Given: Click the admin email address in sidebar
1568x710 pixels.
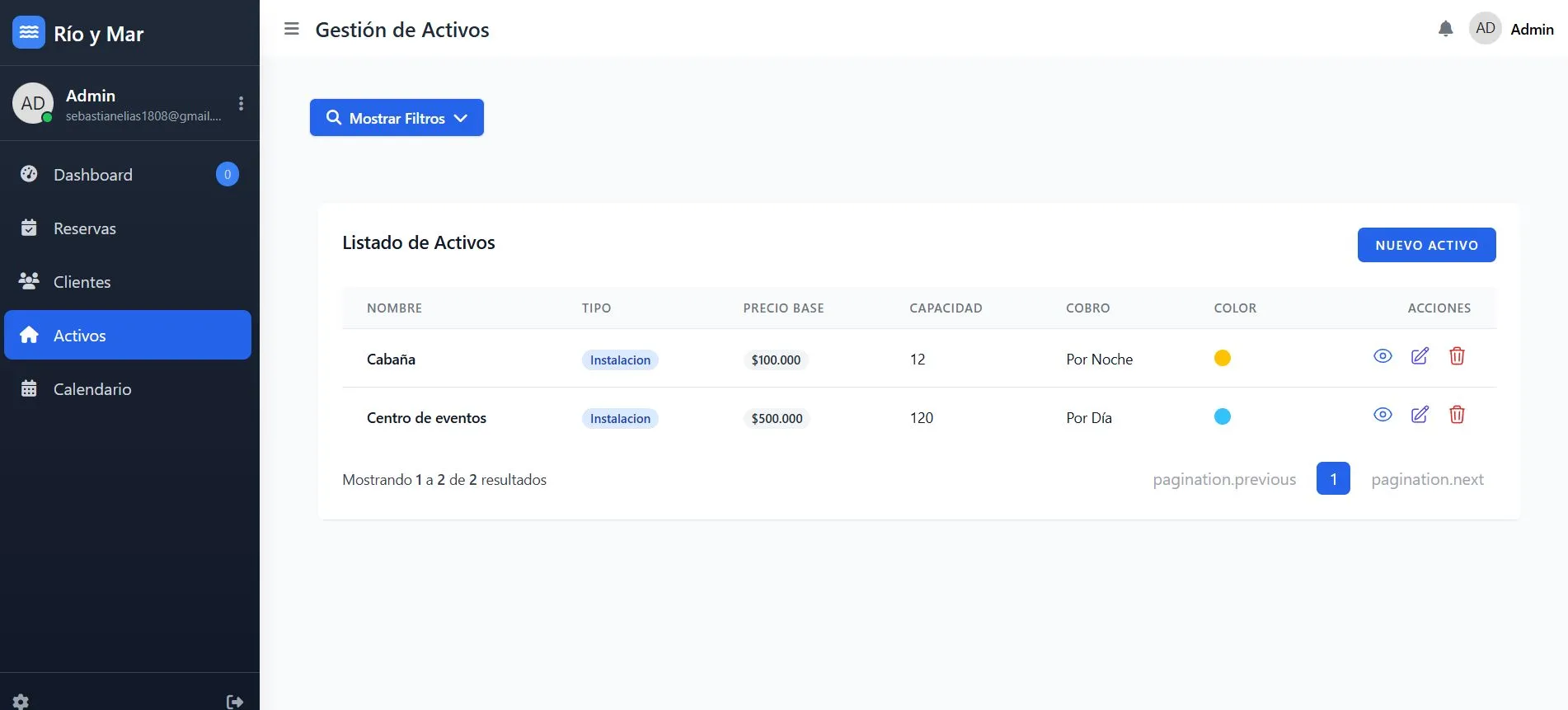Looking at the screenshot, I should click(x=143, y=116).
